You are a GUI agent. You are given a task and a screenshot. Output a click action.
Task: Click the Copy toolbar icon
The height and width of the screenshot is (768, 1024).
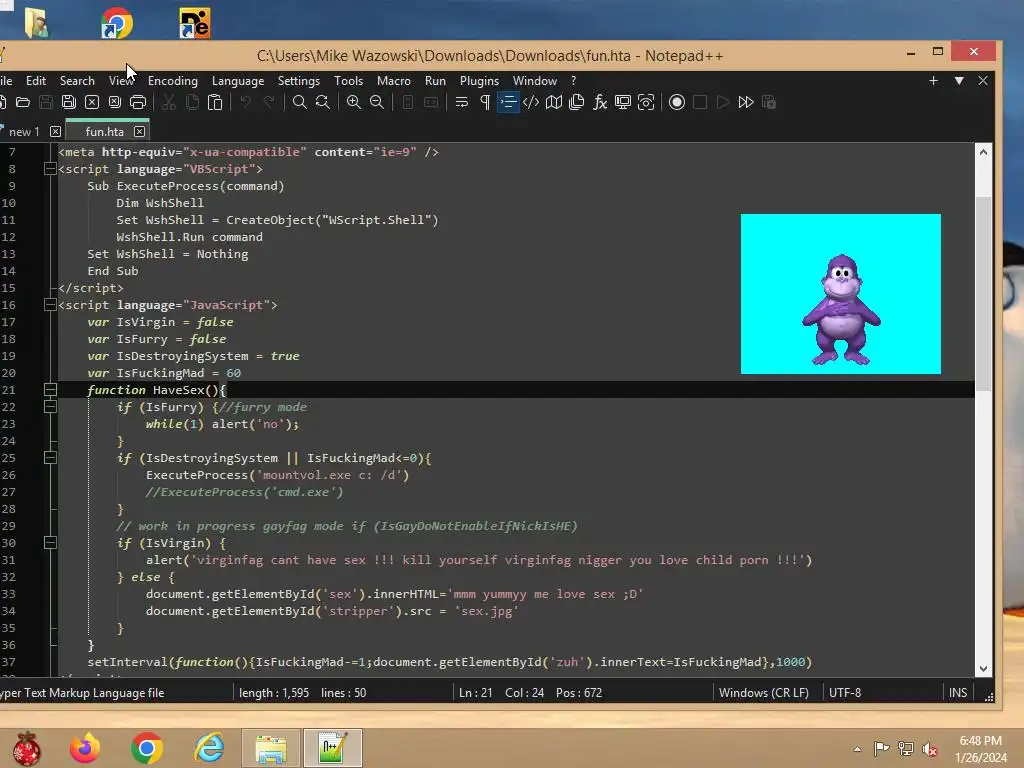coord(192,103)
